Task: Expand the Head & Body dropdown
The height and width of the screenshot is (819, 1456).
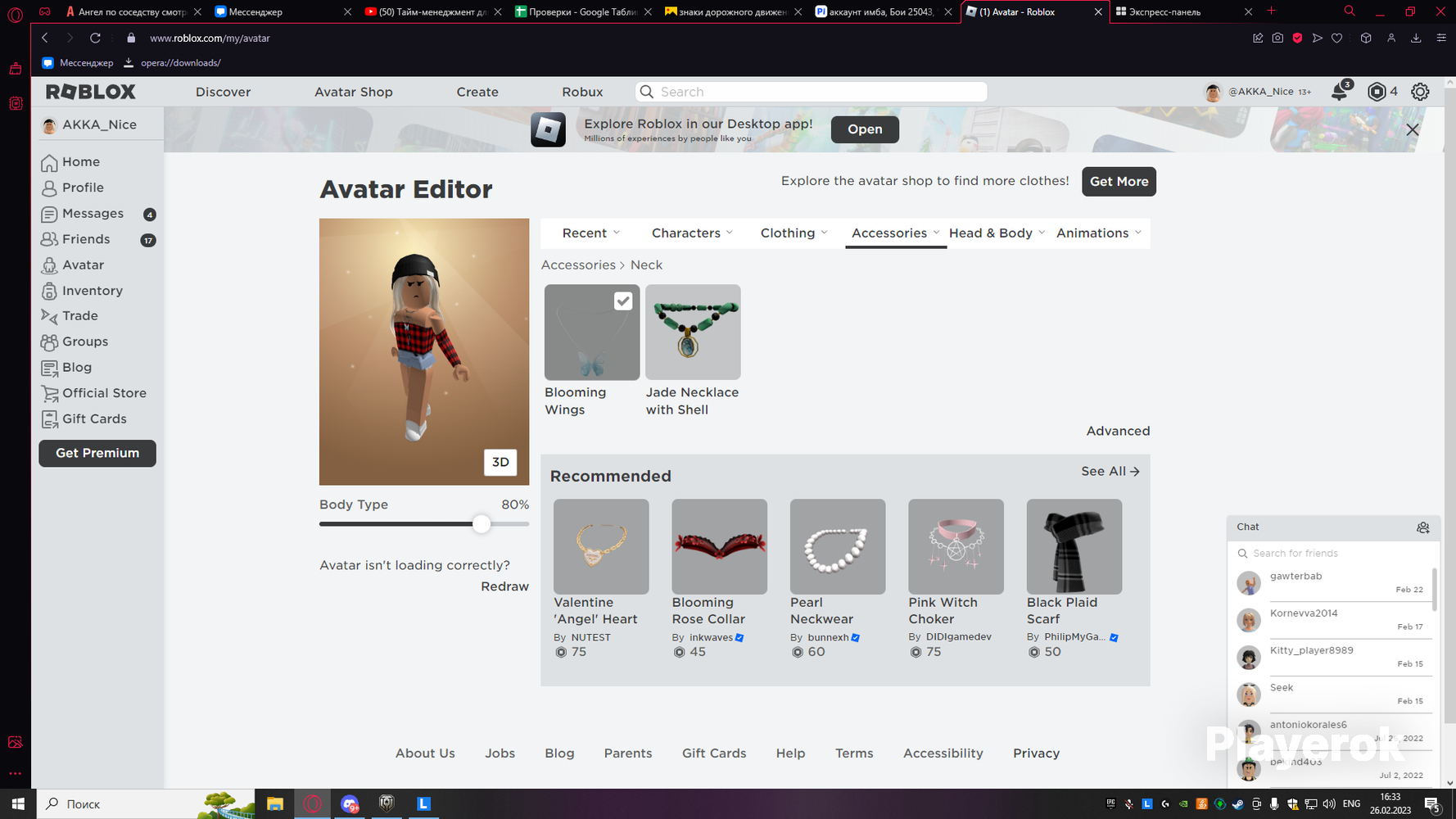Action: [x=997, y=233]
